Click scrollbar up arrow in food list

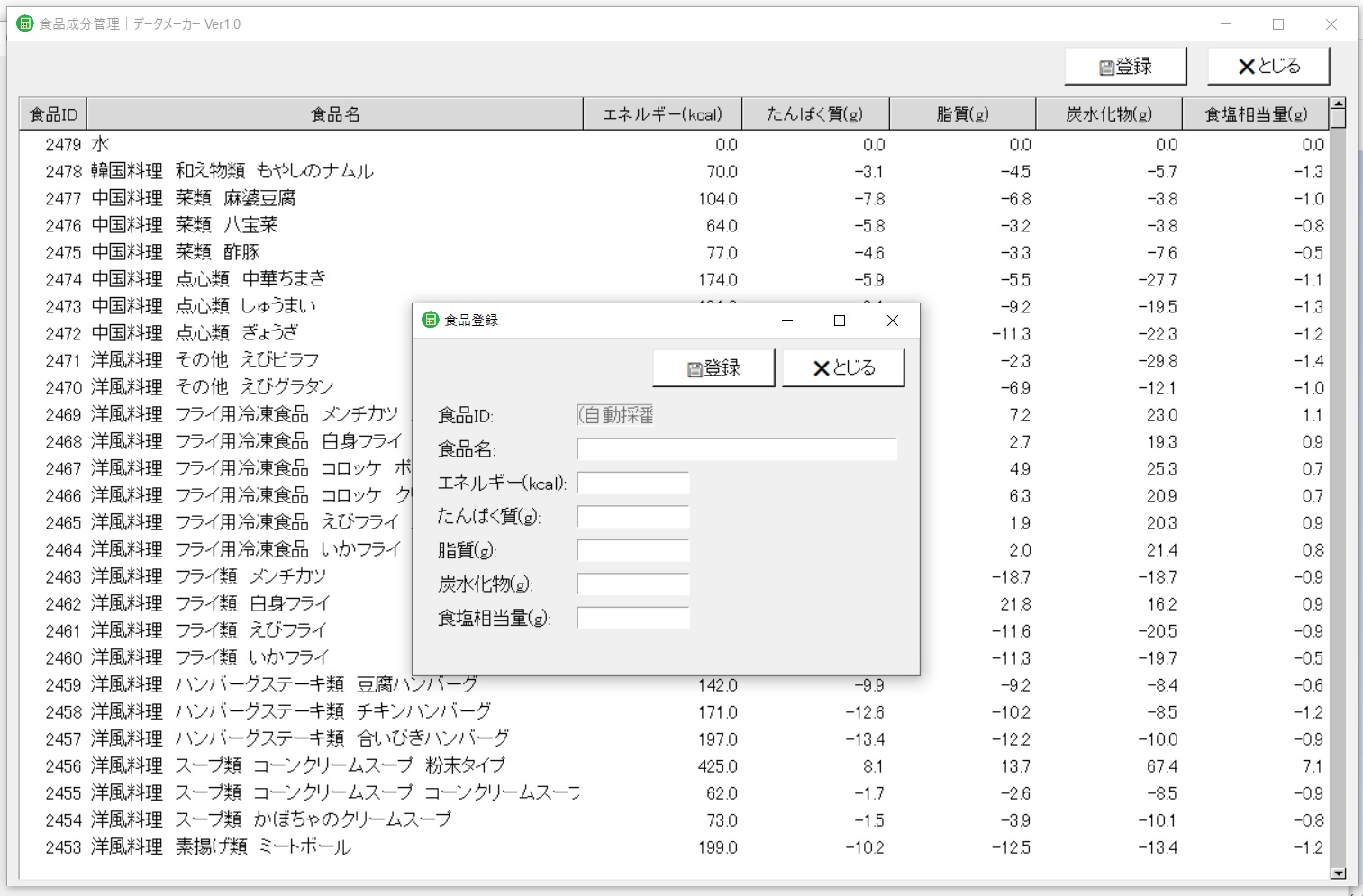[x=1338, y=104]
